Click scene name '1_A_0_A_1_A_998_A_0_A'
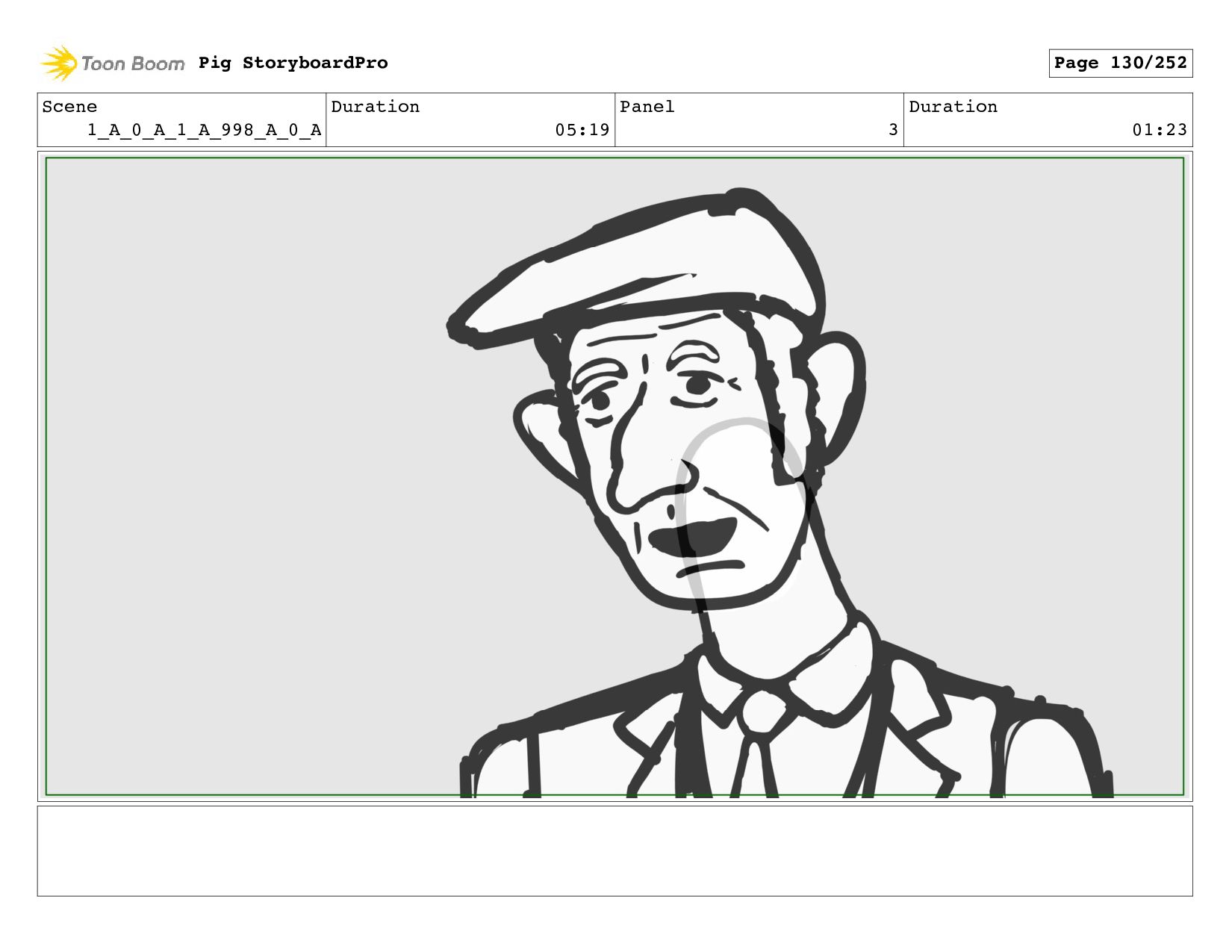1232x952 pixels. [204, 130]
